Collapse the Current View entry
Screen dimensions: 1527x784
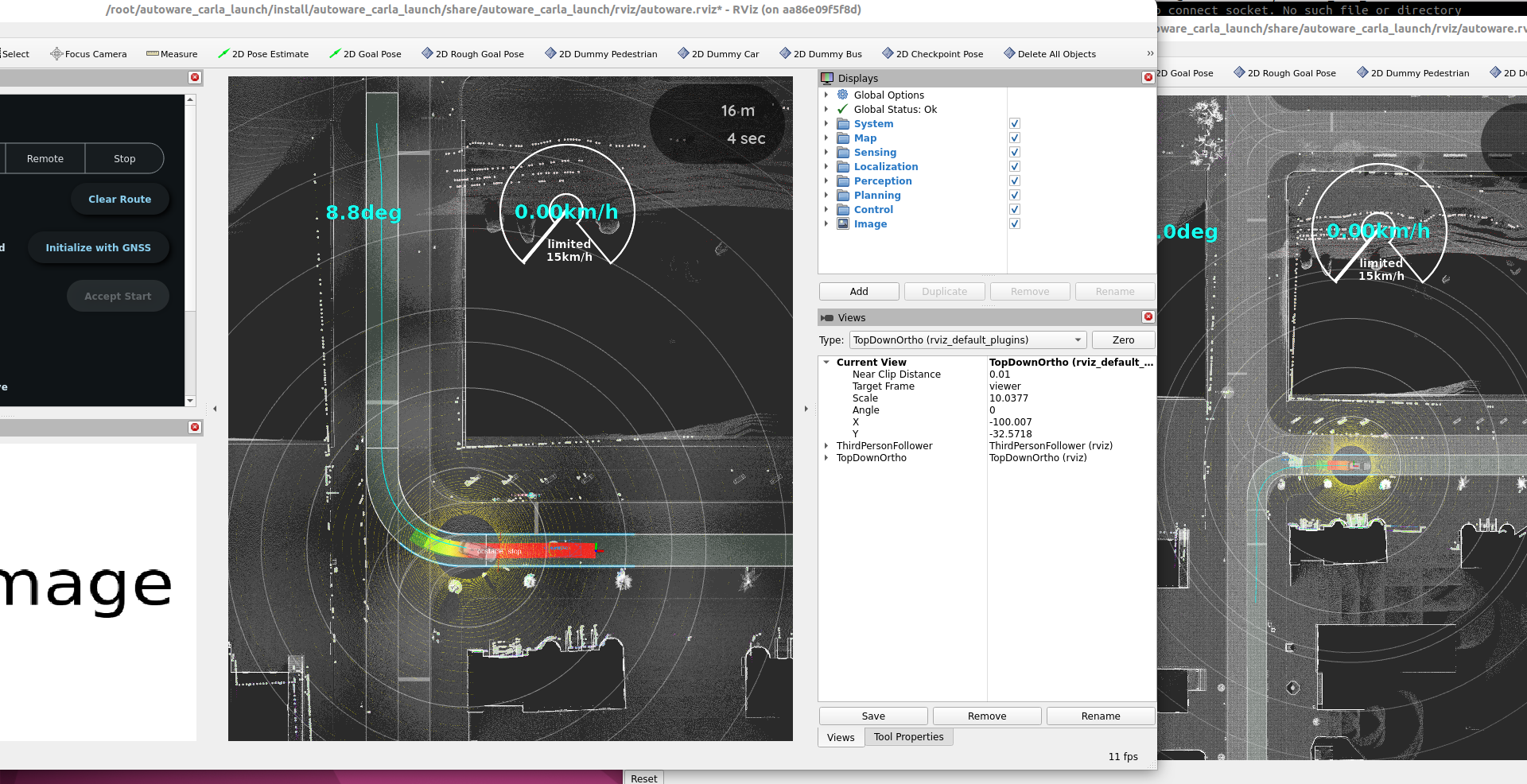[827, 362]
